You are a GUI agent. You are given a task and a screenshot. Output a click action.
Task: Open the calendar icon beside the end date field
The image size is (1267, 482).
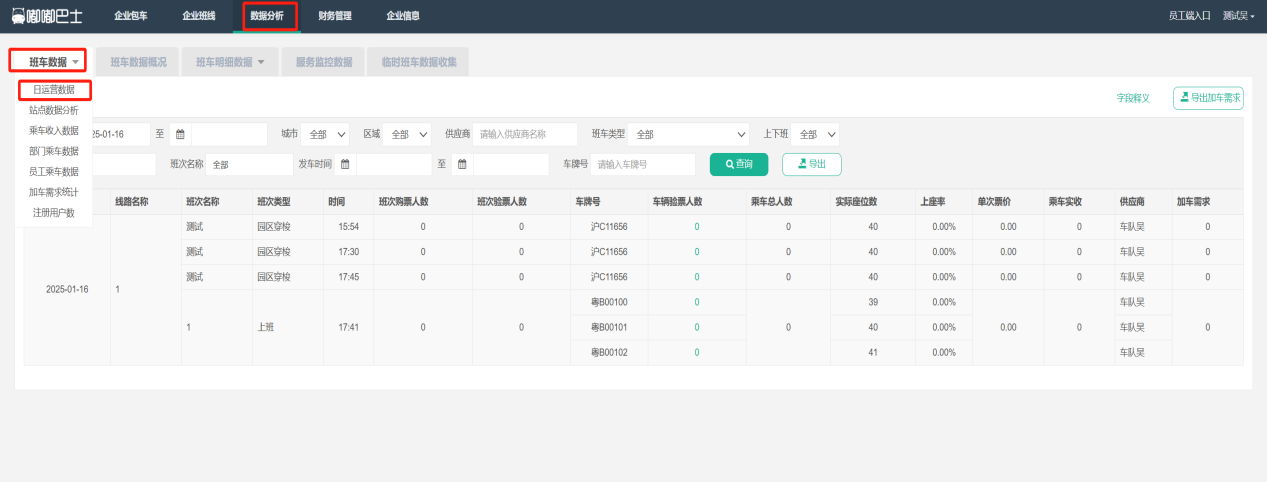coord(181,134)
